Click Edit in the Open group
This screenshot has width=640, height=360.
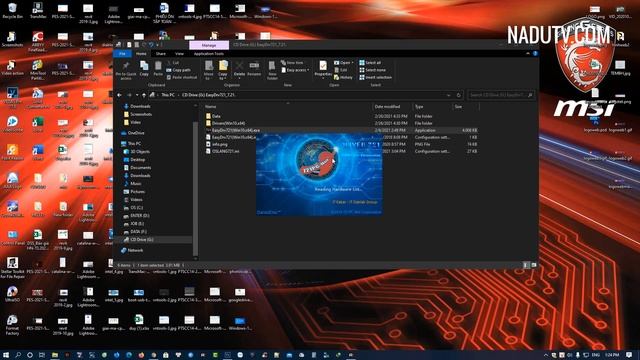tap(341, 70)
